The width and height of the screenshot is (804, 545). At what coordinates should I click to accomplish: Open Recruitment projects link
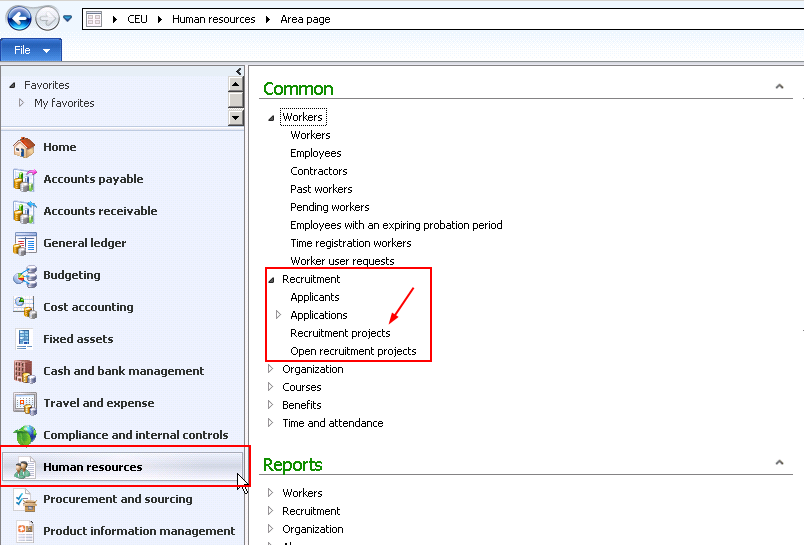click(340, 333)
